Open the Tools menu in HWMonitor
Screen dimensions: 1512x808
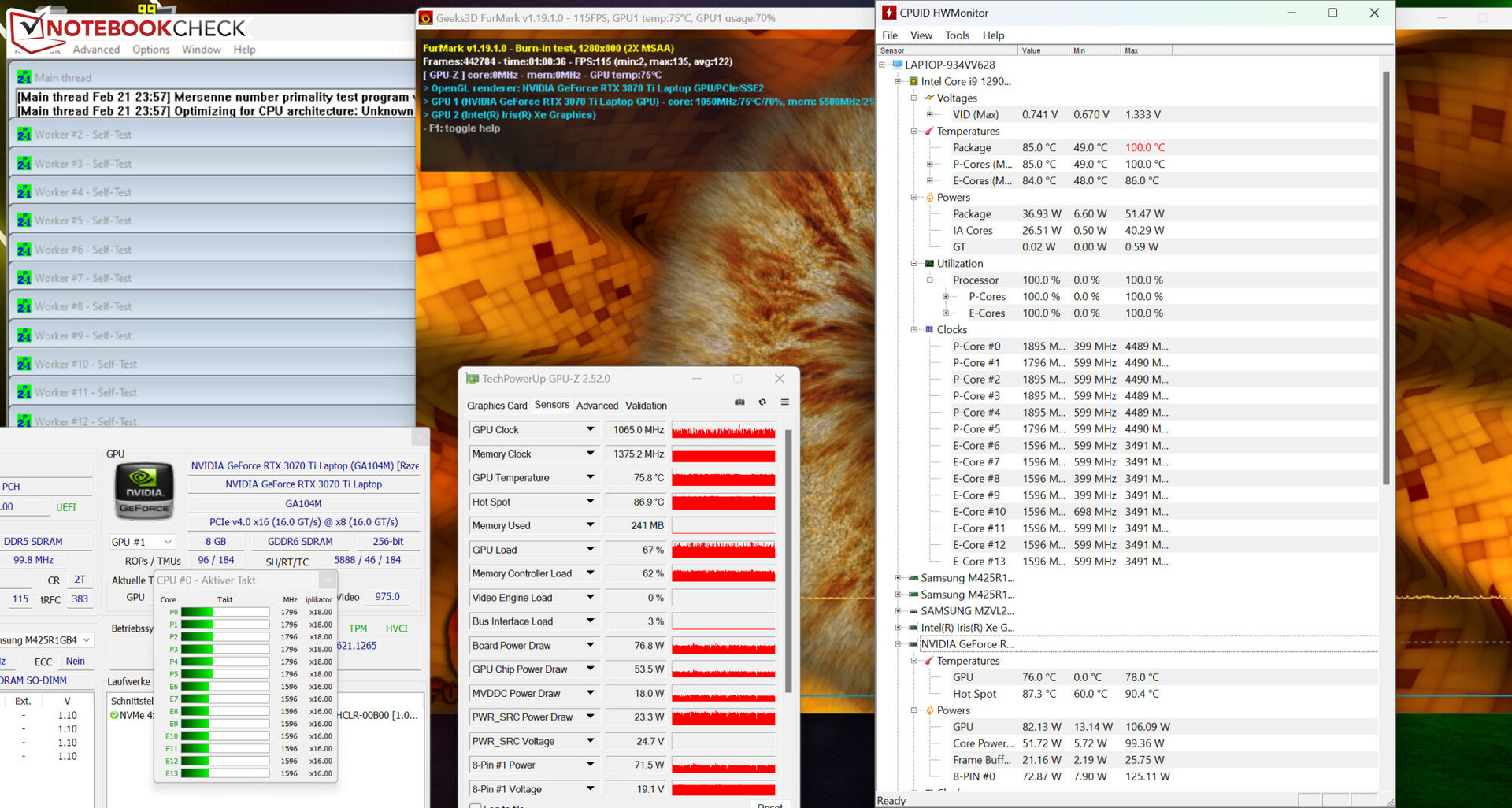[x=957, y=35]
